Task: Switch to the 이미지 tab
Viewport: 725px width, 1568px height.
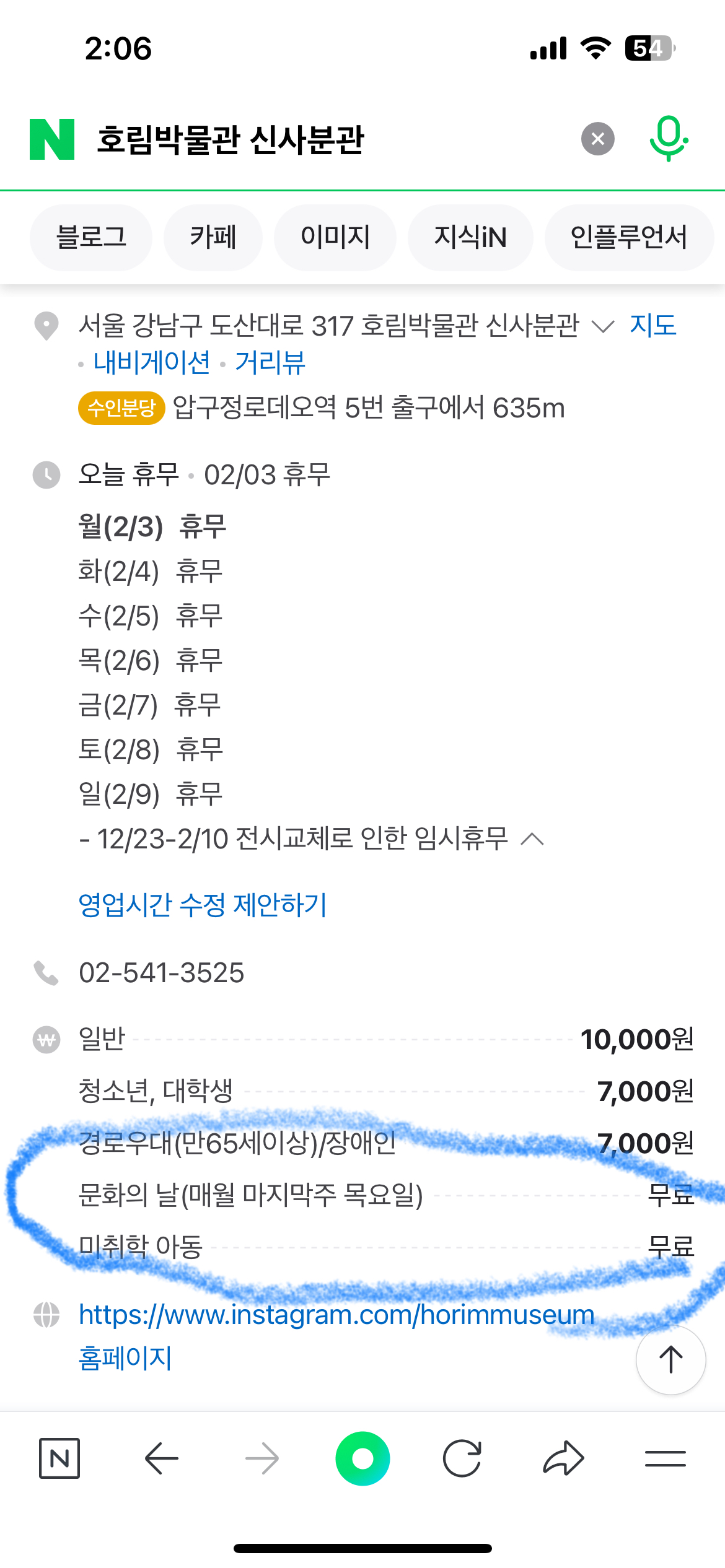Action: click(x=335, y=237)
